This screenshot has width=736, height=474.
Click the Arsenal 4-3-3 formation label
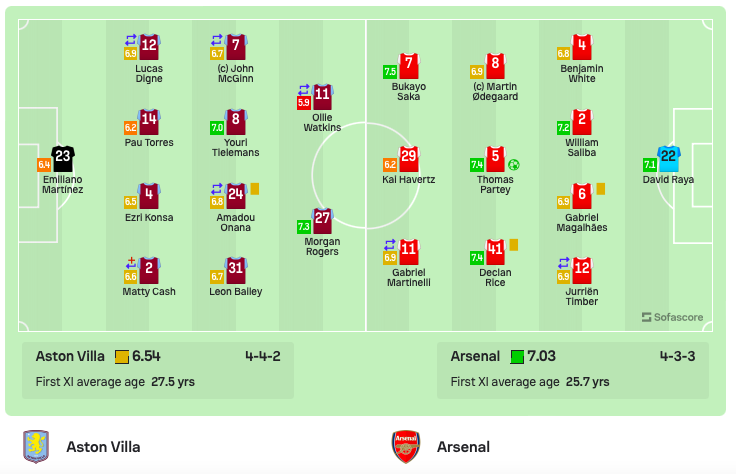point(677,356)
